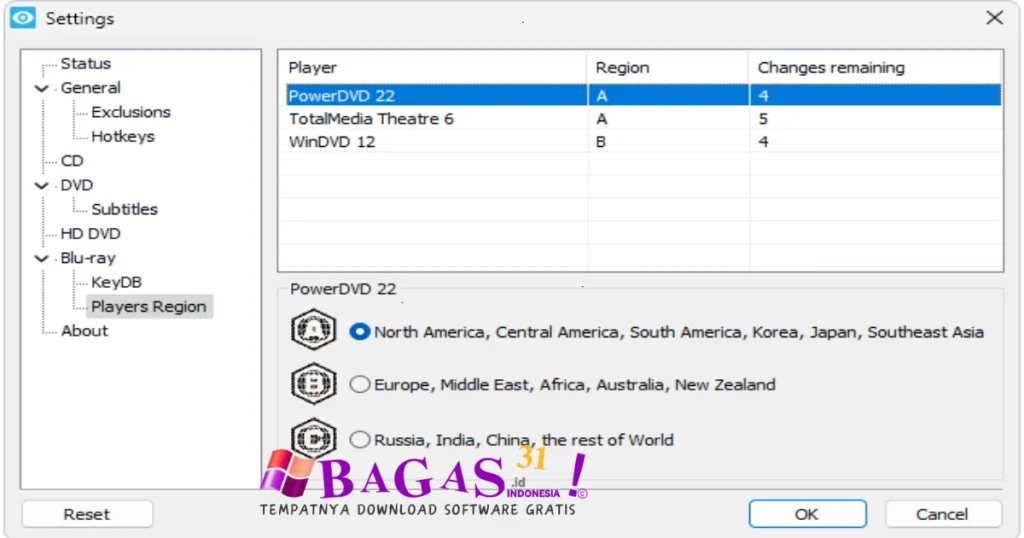
Task: Select the Players Region tree item
Action: [149, 306]
